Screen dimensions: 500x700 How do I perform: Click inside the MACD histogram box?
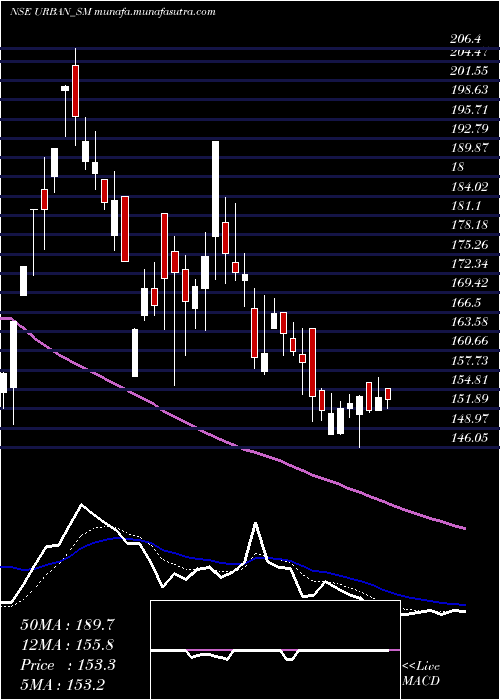(x=275, y=650)
